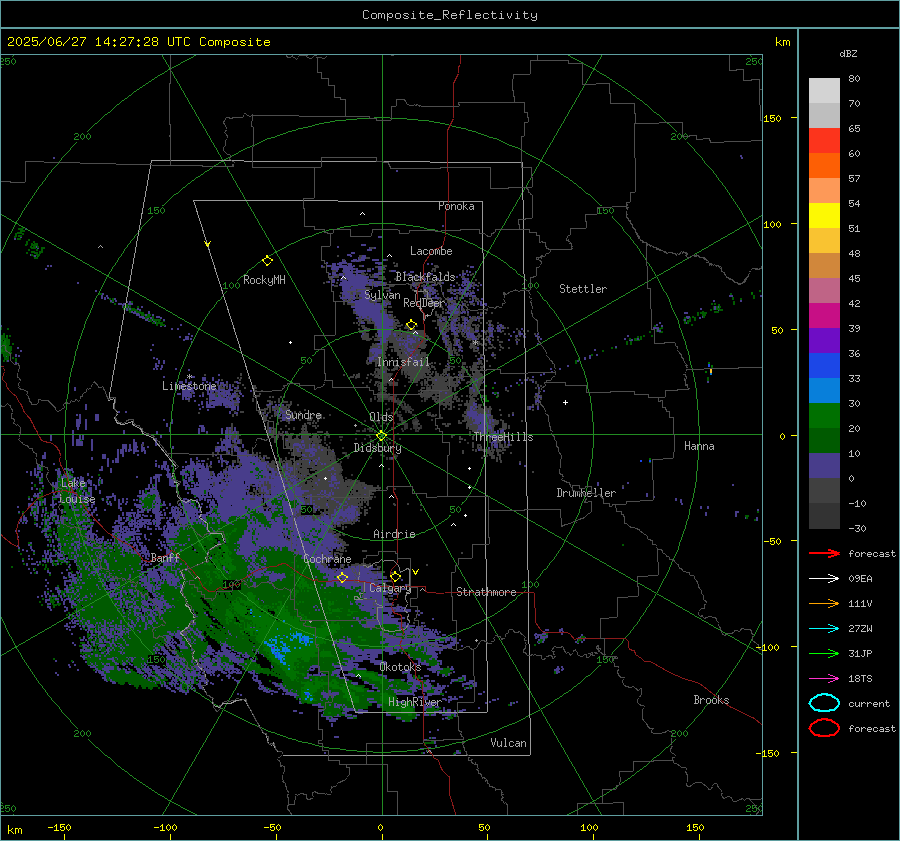
Task: Click the Cochrane label
Action: 327,559
